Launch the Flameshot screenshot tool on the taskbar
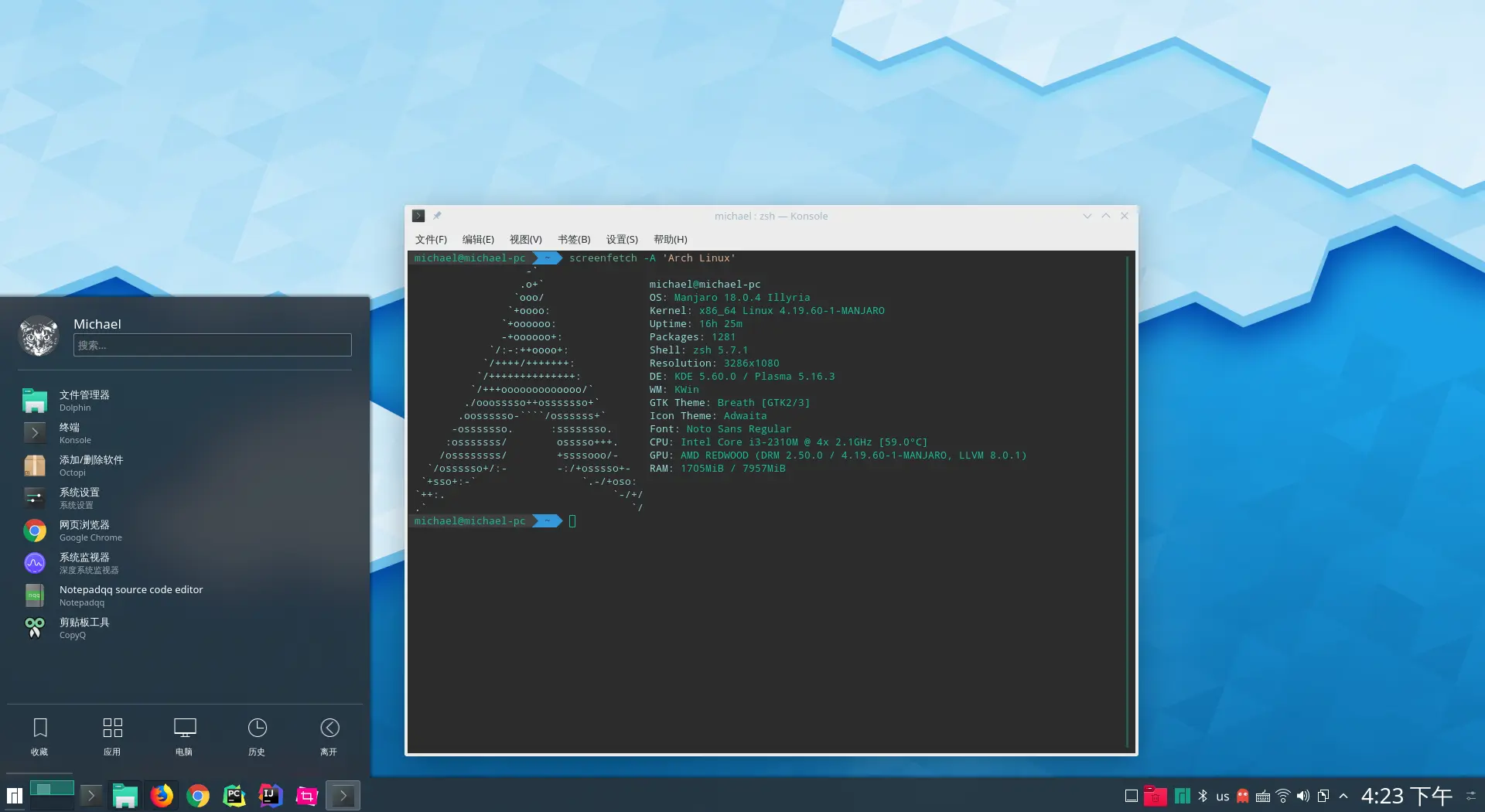Viewport: 1485px width, 812px height. pyautogui.click(x=306, y=795)
